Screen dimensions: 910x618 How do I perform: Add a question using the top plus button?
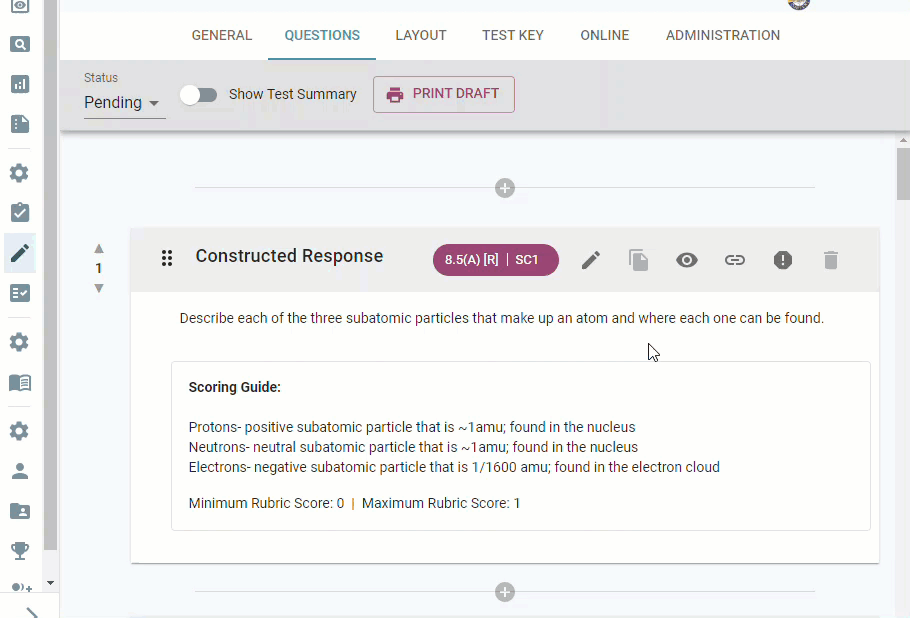[x=505, y=188]
